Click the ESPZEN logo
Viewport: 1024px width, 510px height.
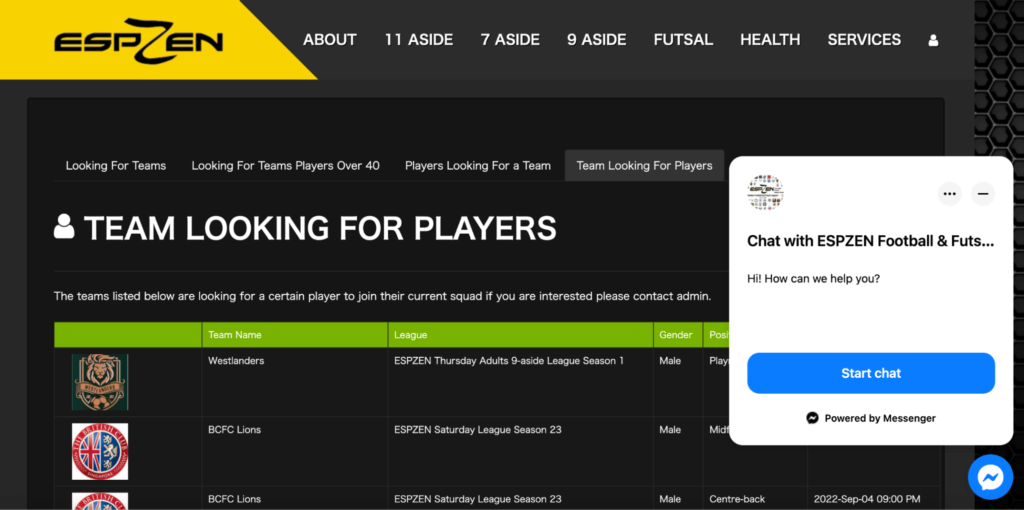click(138, 40)
